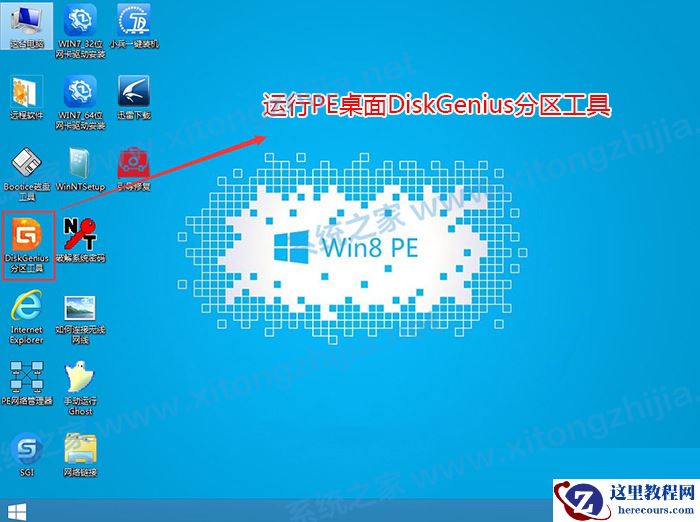Open the 这台电脑 (This PC) desktop icon
Image resolution: width=700 pixels, height=522 pixels.
(26, 25)
